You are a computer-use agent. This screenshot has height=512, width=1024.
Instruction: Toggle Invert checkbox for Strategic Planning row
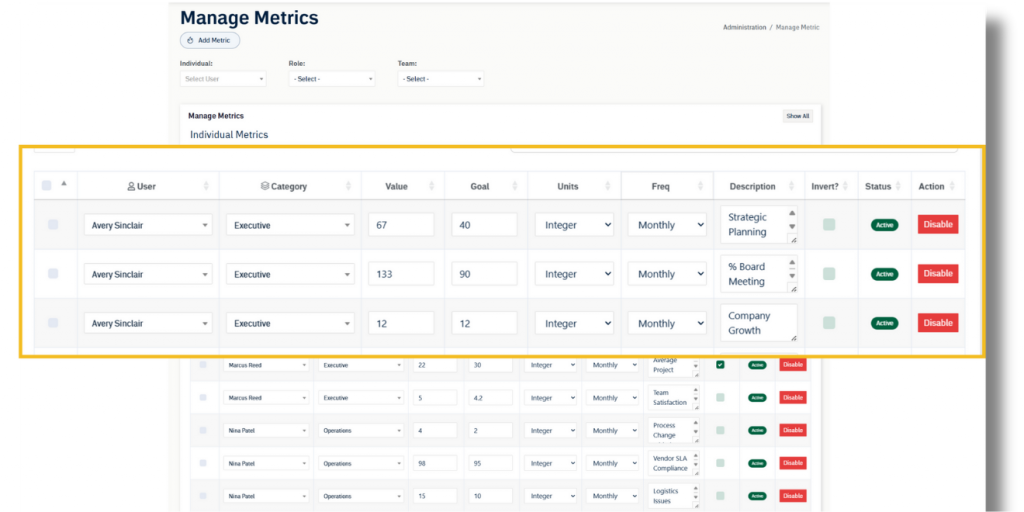(829, 225)
